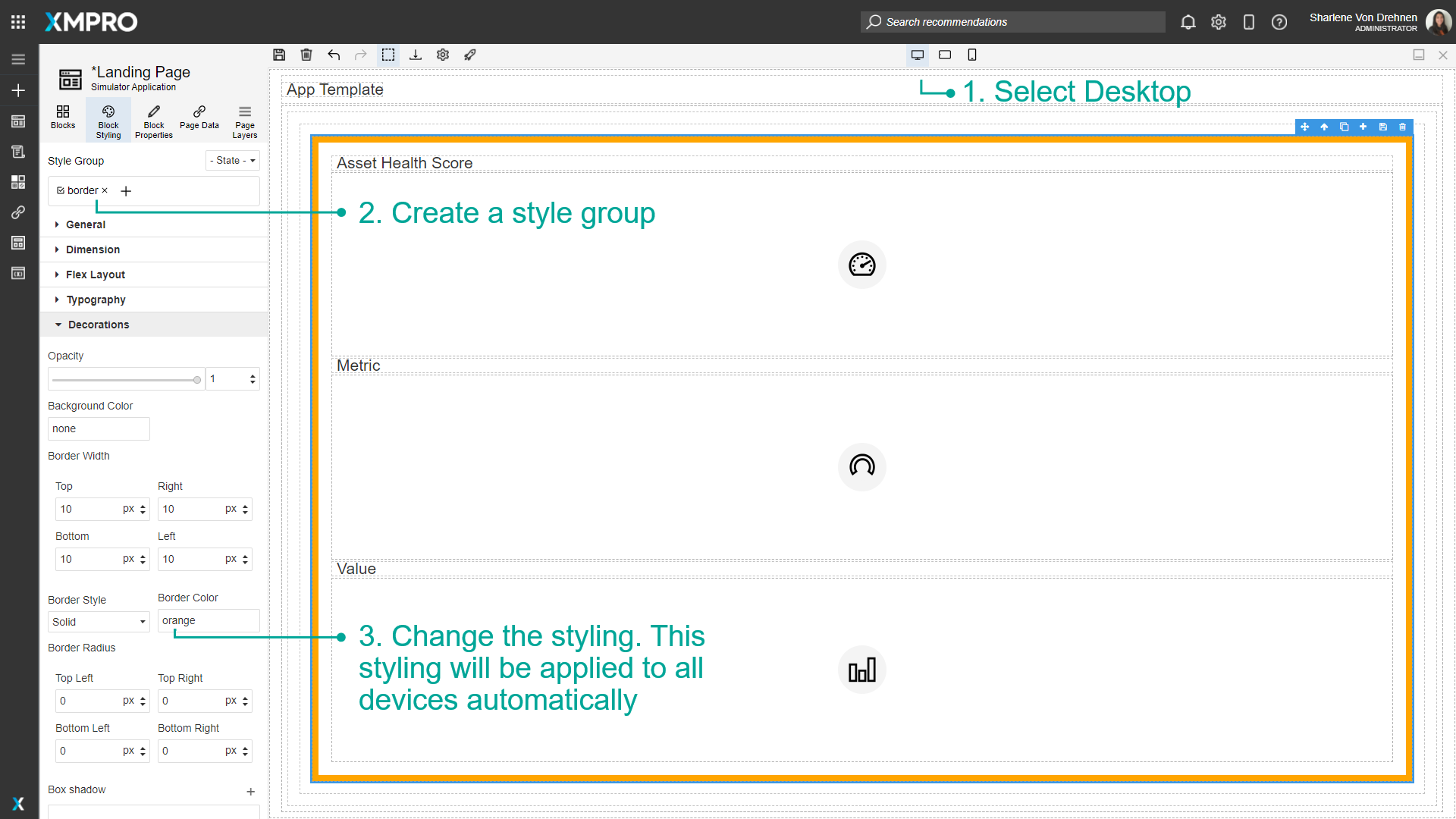Collapse the Decorations section
This screenshot has width=1456, height=819.
point(99,324)
